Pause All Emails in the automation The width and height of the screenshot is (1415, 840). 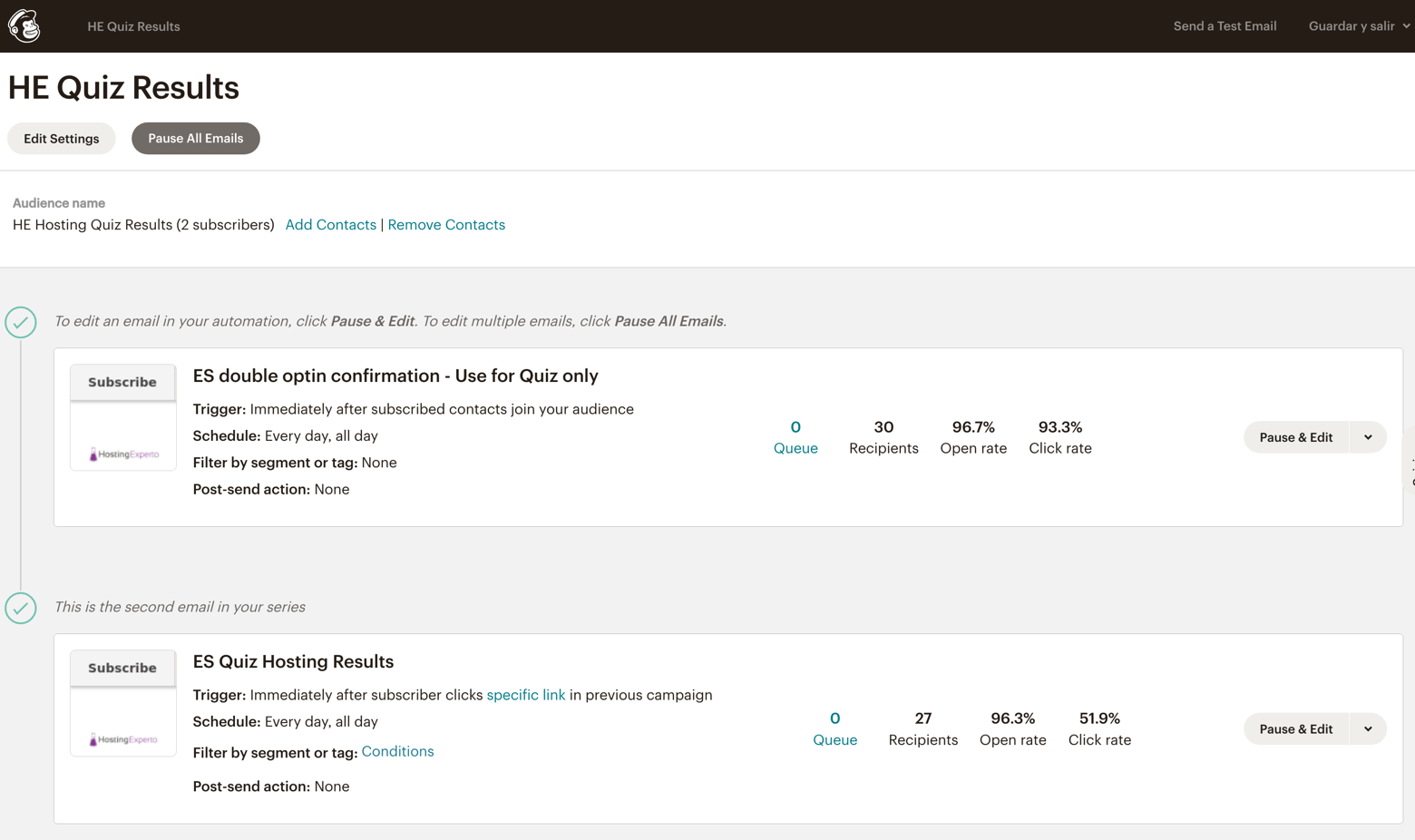point(196,139)
